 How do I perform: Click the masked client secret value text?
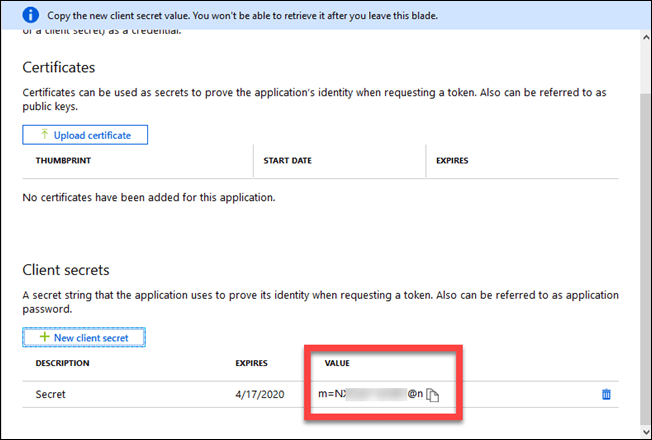(x=368, y=395)
